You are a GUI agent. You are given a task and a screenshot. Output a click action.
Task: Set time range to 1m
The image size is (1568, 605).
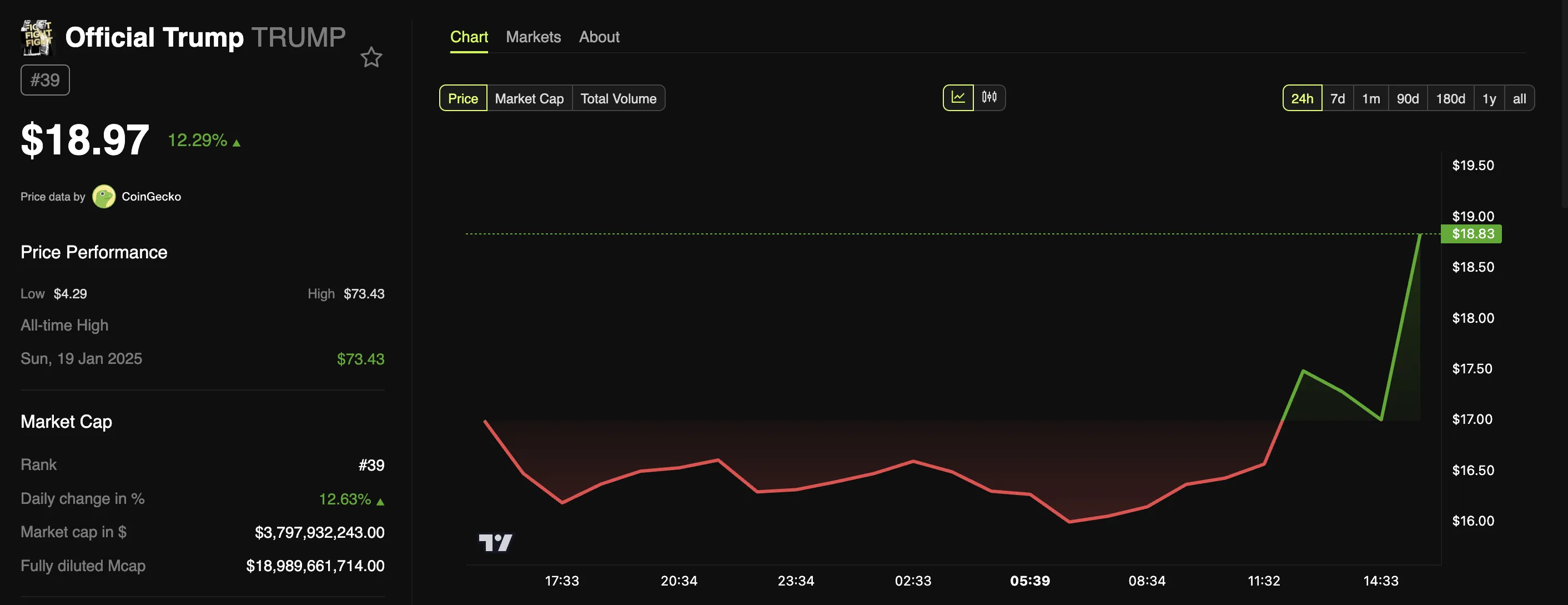click(x=1370, y=99)
